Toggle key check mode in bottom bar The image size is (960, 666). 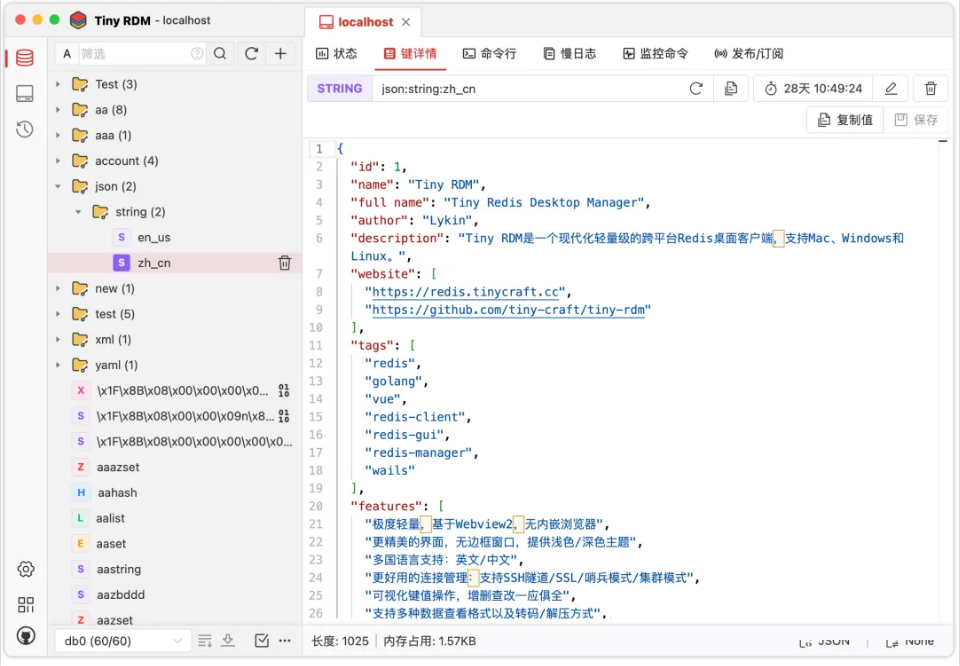point(261,641)
